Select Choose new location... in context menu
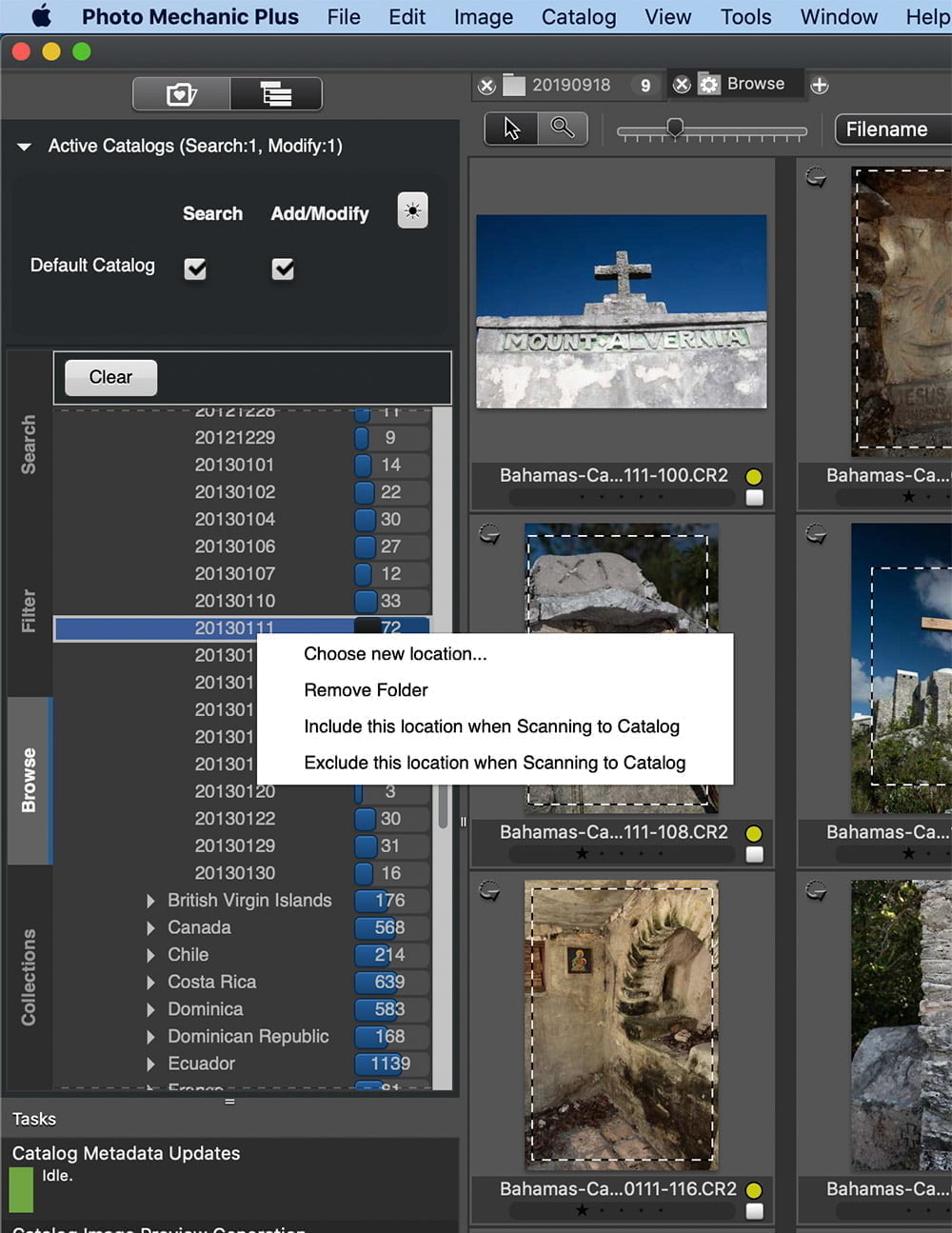 coord(395,654)
